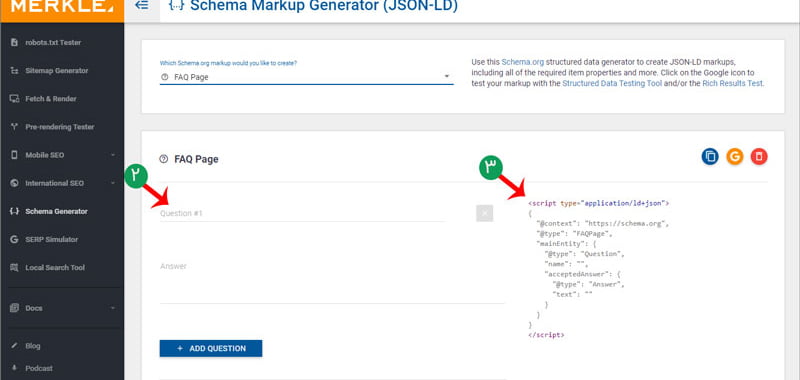Click the Podcast microphone icon
This screenshot has height=380, width=800.
(x=14, y=368)
